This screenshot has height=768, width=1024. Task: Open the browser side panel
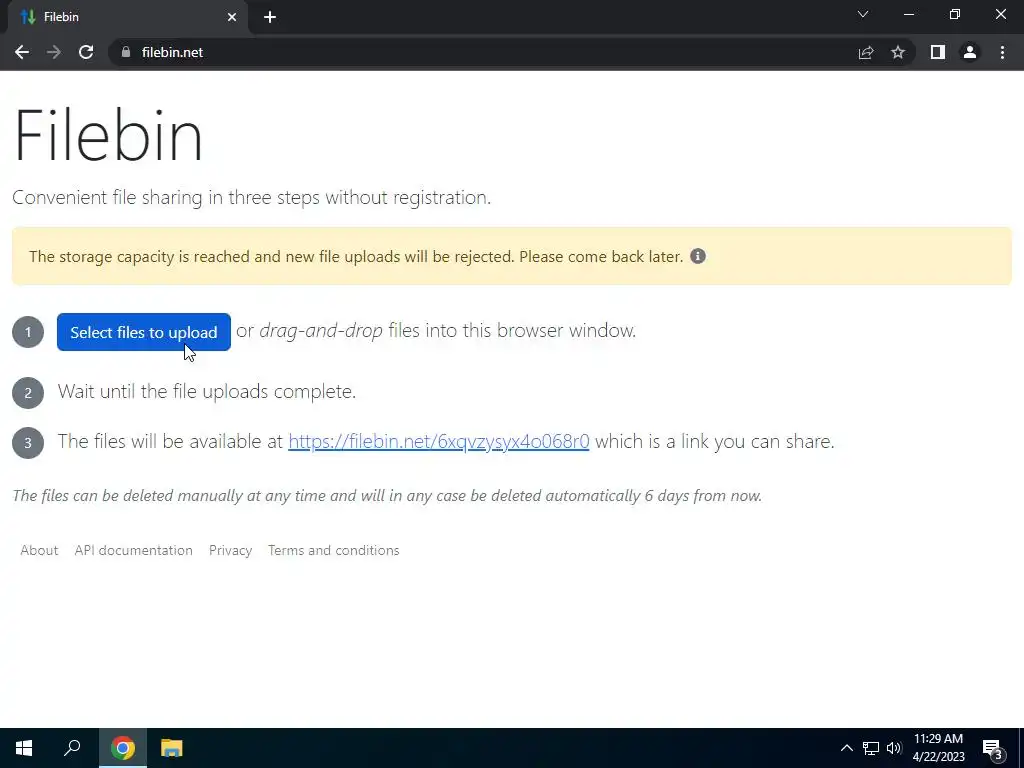point(938,52)
